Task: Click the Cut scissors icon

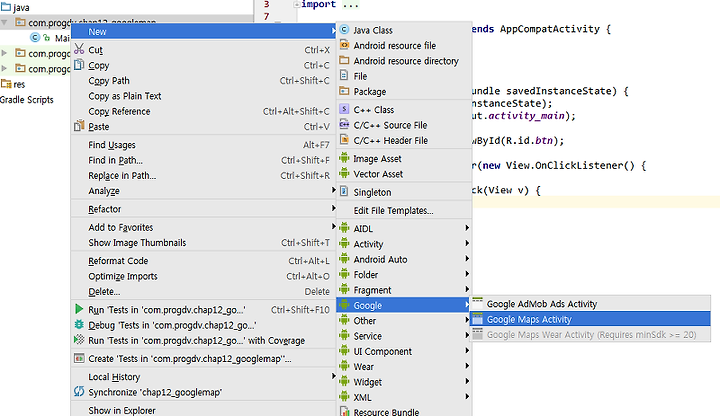Action: tap(79, 49)
